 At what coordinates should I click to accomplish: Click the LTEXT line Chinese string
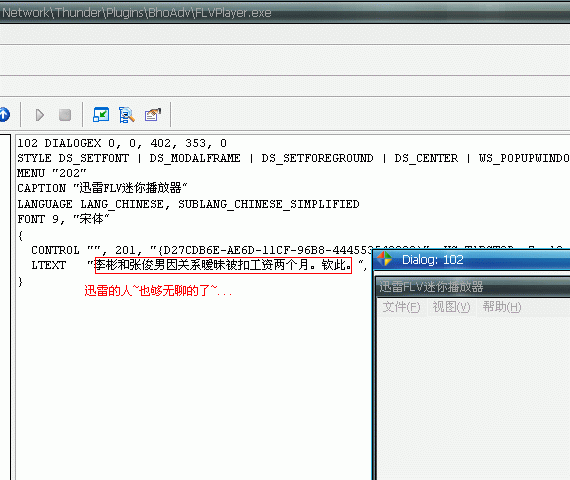point(223,265)
